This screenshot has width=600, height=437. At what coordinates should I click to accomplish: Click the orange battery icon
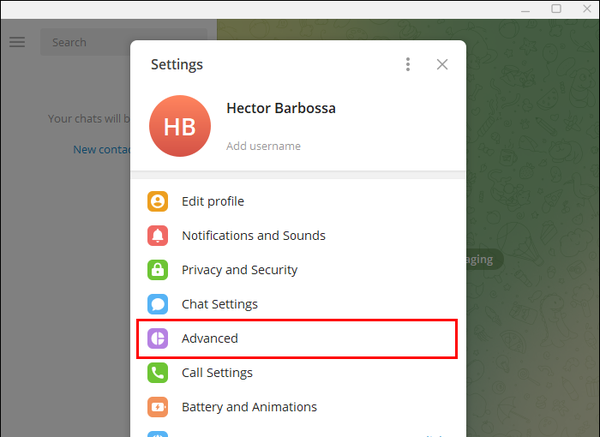point(158,407)
